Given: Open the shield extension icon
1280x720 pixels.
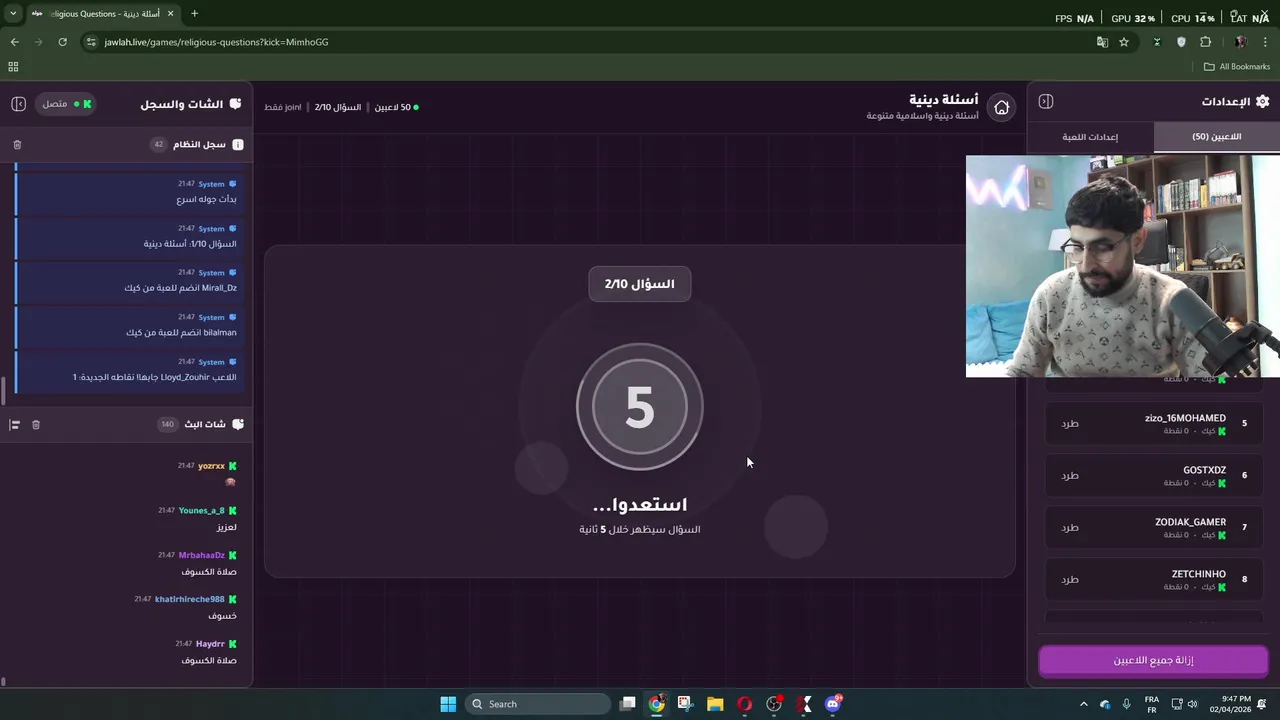Looking at the screenshot, I should [x=1181, y=42].
